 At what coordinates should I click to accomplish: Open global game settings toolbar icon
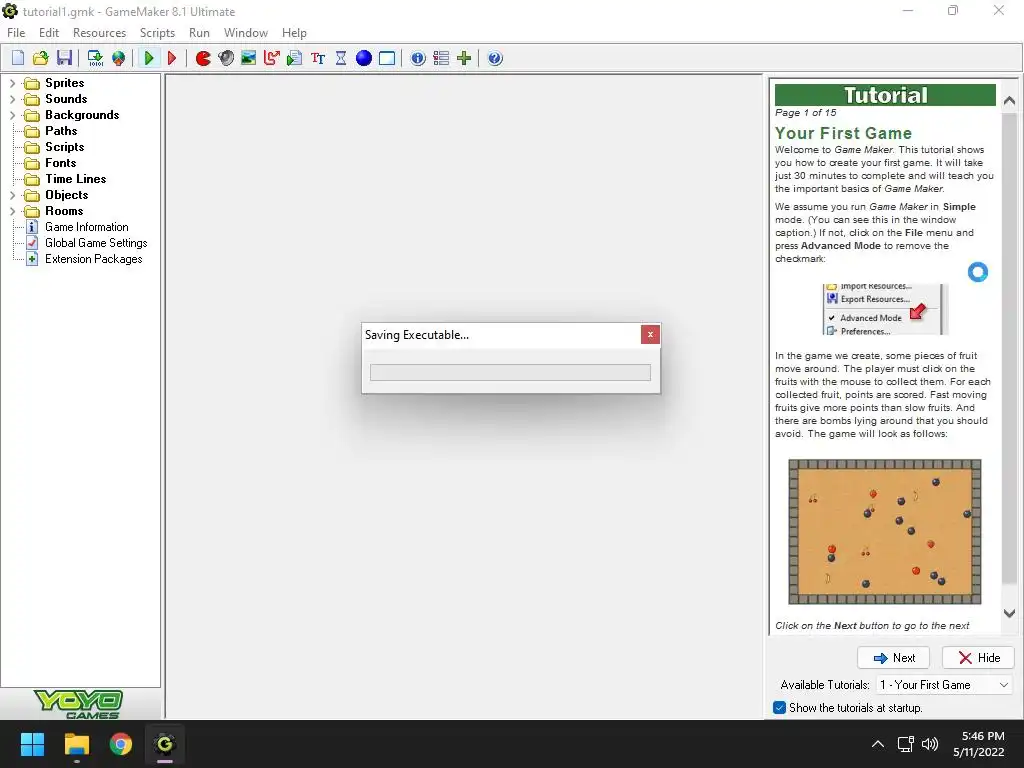441,58
